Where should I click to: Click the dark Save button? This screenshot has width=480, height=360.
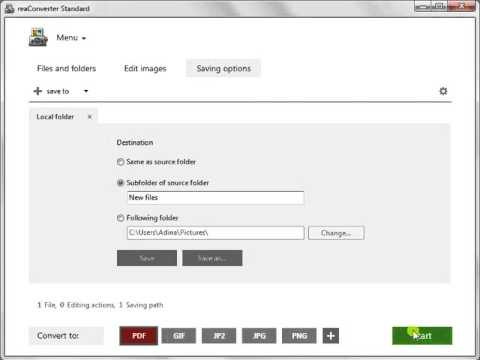[147, 258]
